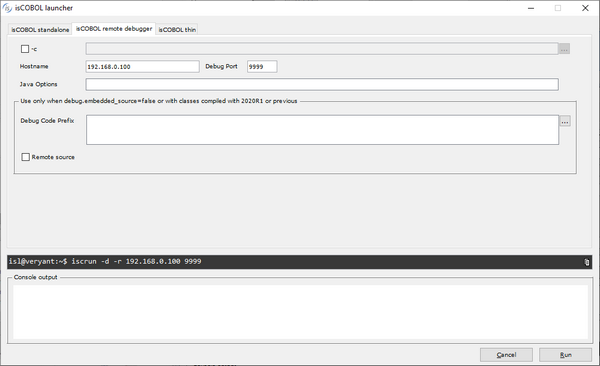The width and height of the screenshot is (600, 366).
Task: Click the Console output area
Action: coord(300,312)
